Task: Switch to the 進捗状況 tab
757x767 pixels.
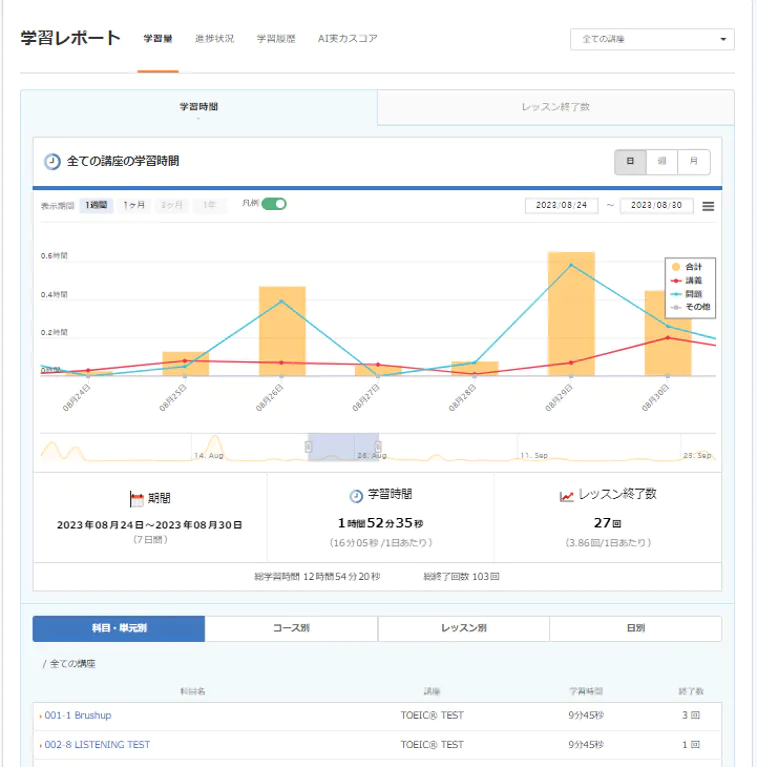Action: click(x=215, y=39)
